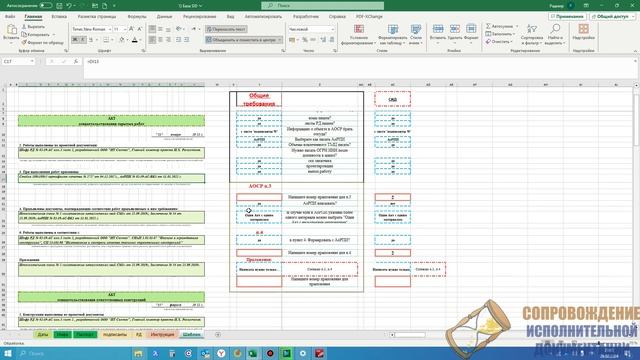Click the Cut (Вырезать) scissors icon
Image resolution: width=640 pixels, height=360 pixels.
(24, 27)
